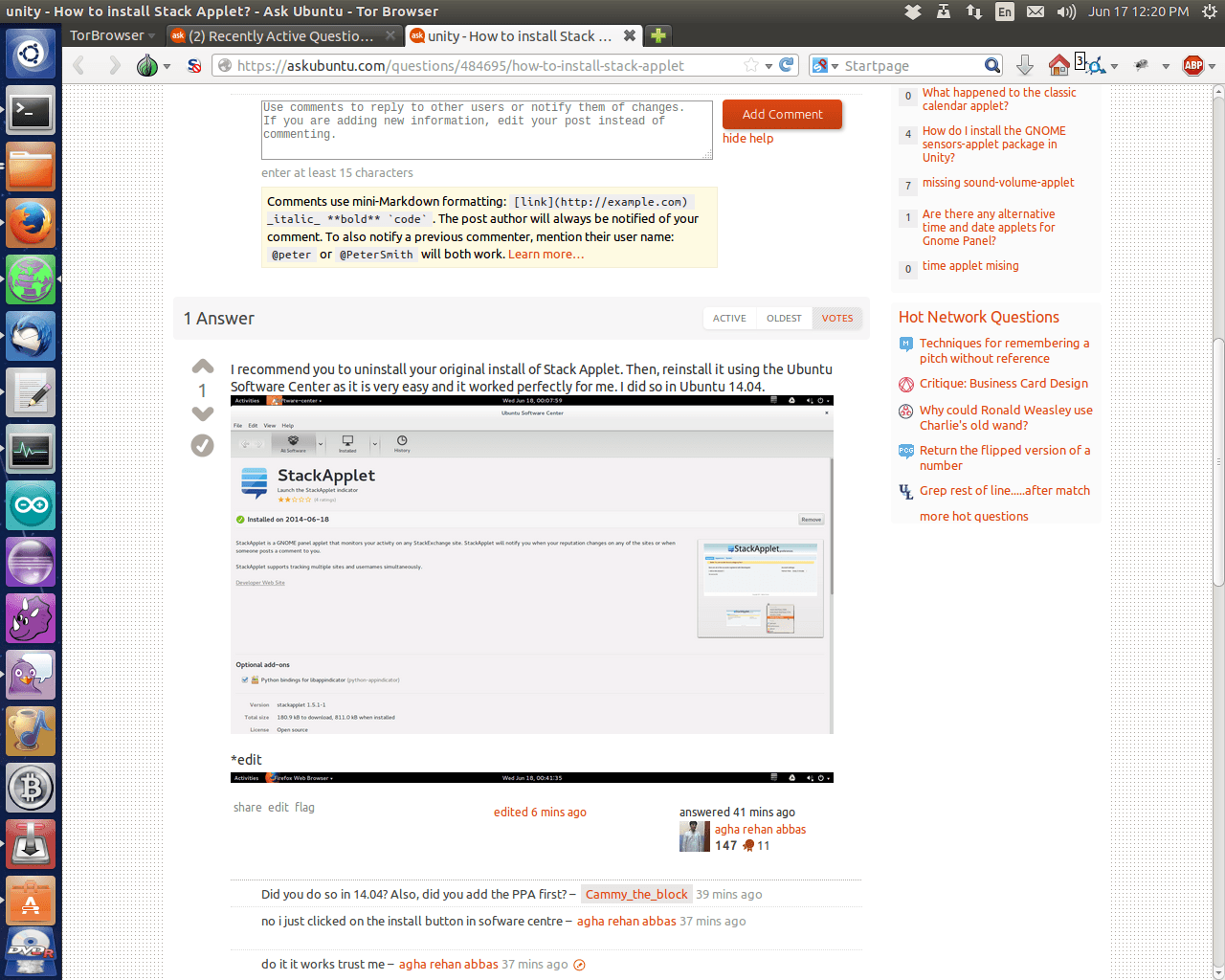Click the answerer avatar thumbnail
Image resolution: width=1225 pixels, height=980 pixels.
tap(695, 836)
